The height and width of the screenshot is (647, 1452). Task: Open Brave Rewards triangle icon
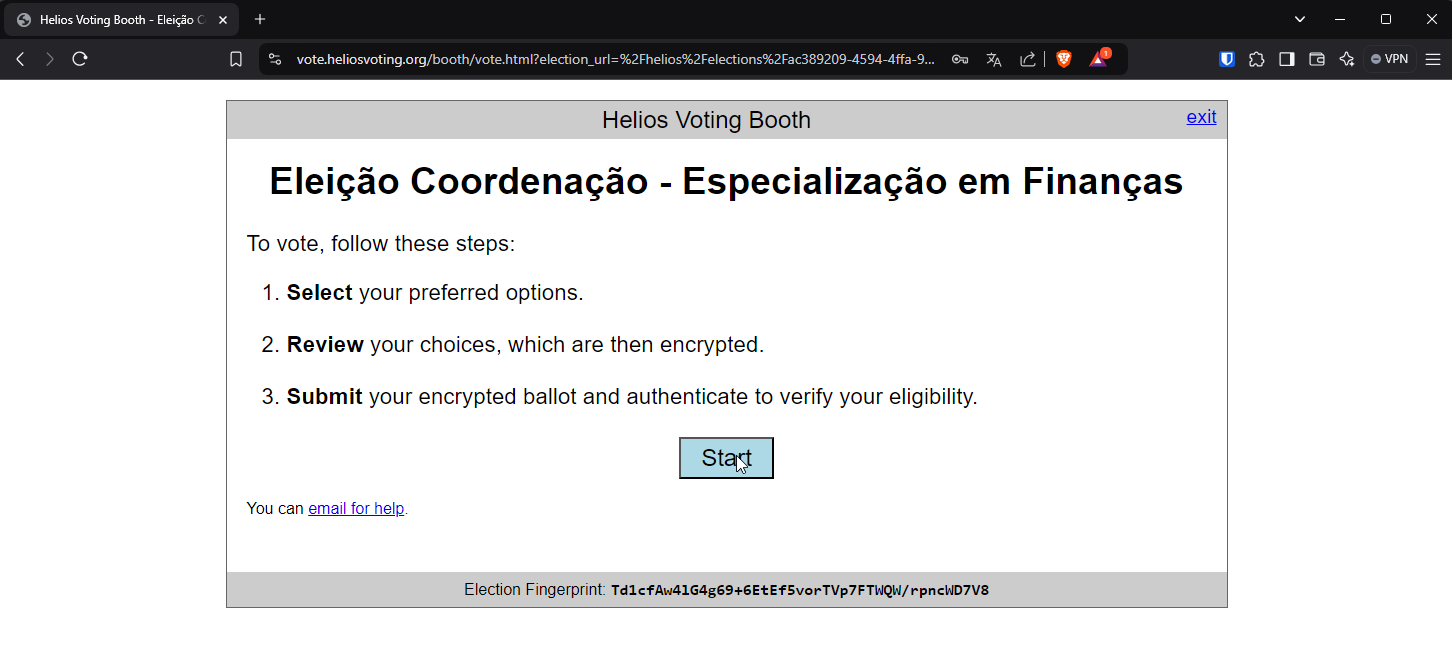pos(1099,59)
